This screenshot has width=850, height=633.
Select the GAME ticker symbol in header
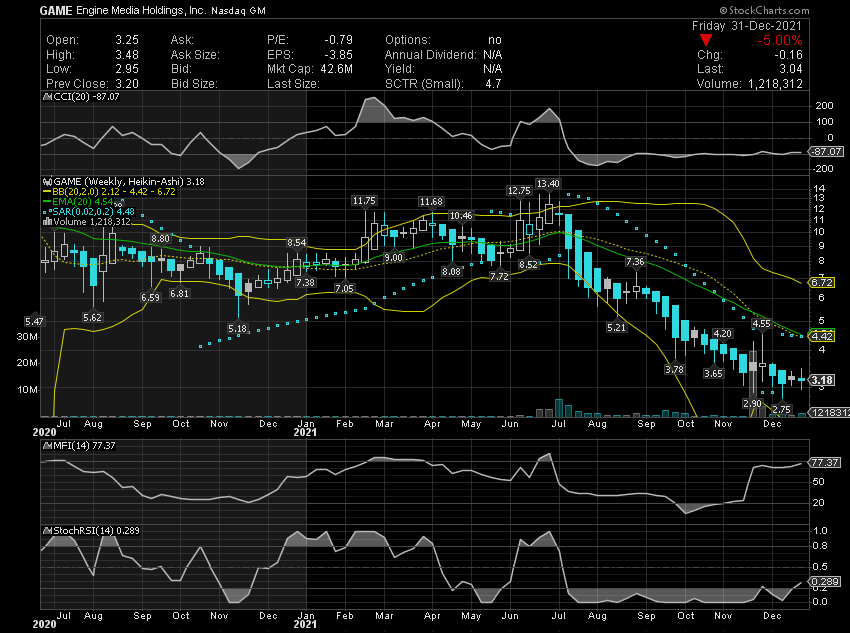[x=56, y=11]
